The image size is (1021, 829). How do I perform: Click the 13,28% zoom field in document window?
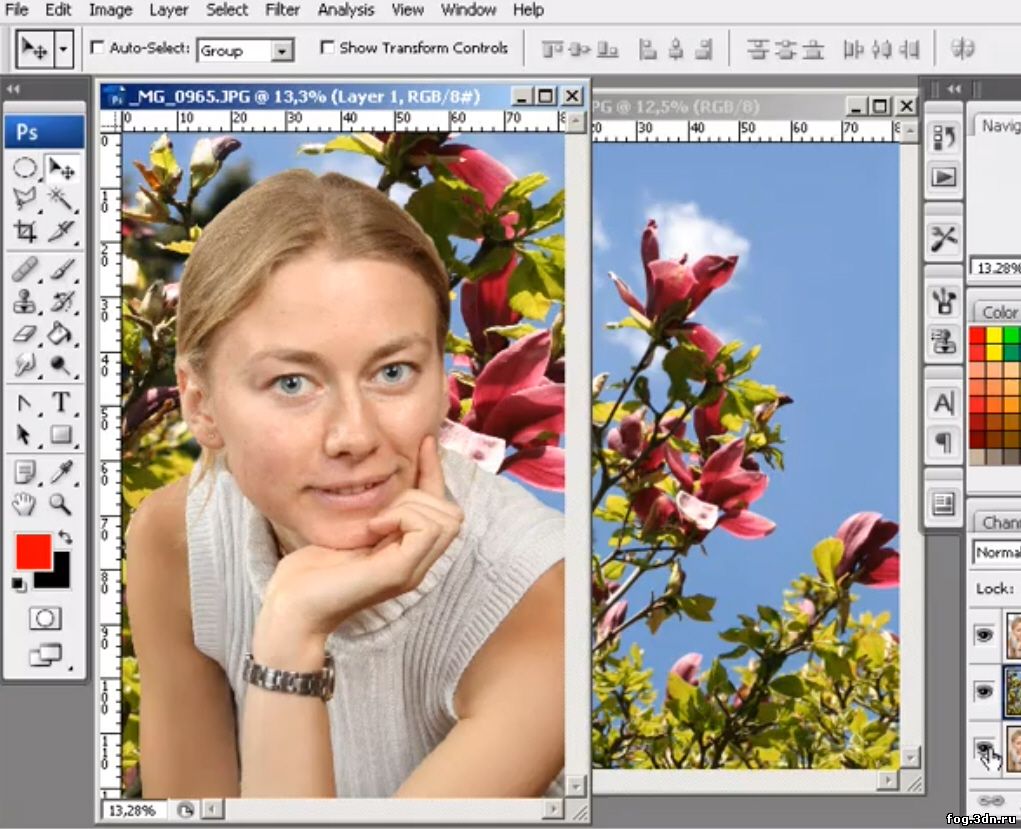[x=133, y=810]
